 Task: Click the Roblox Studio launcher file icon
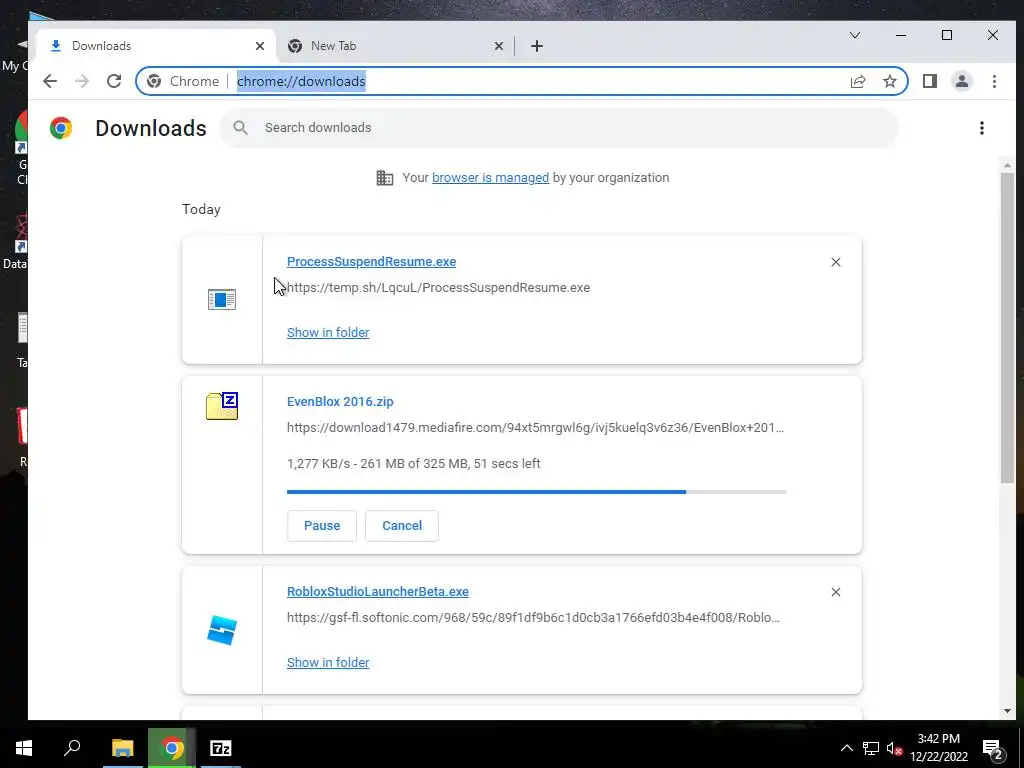pyautogui.click(x=222, y=630)
